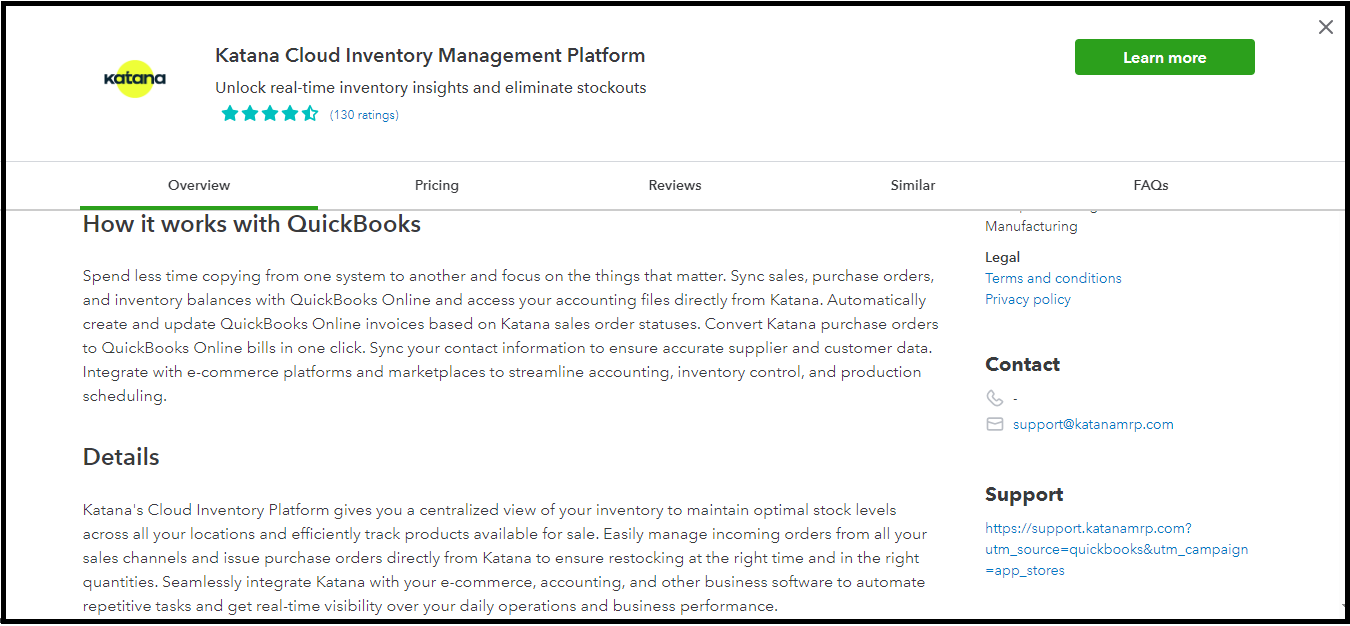Click the phone icon under Contact

[x=994, y=398]
